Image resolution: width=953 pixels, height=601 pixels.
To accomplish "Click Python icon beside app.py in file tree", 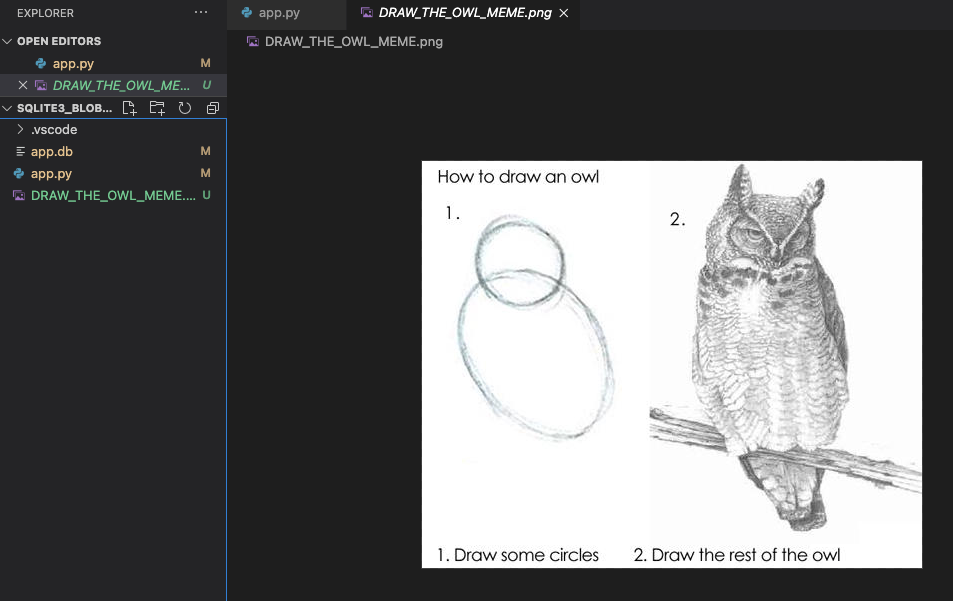I will point(19,173).
